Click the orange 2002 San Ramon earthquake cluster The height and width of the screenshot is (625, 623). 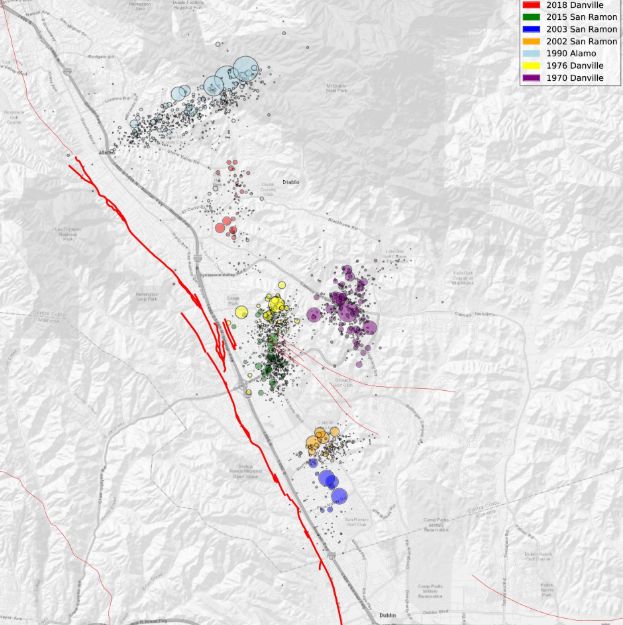click(x=322, y=438)
